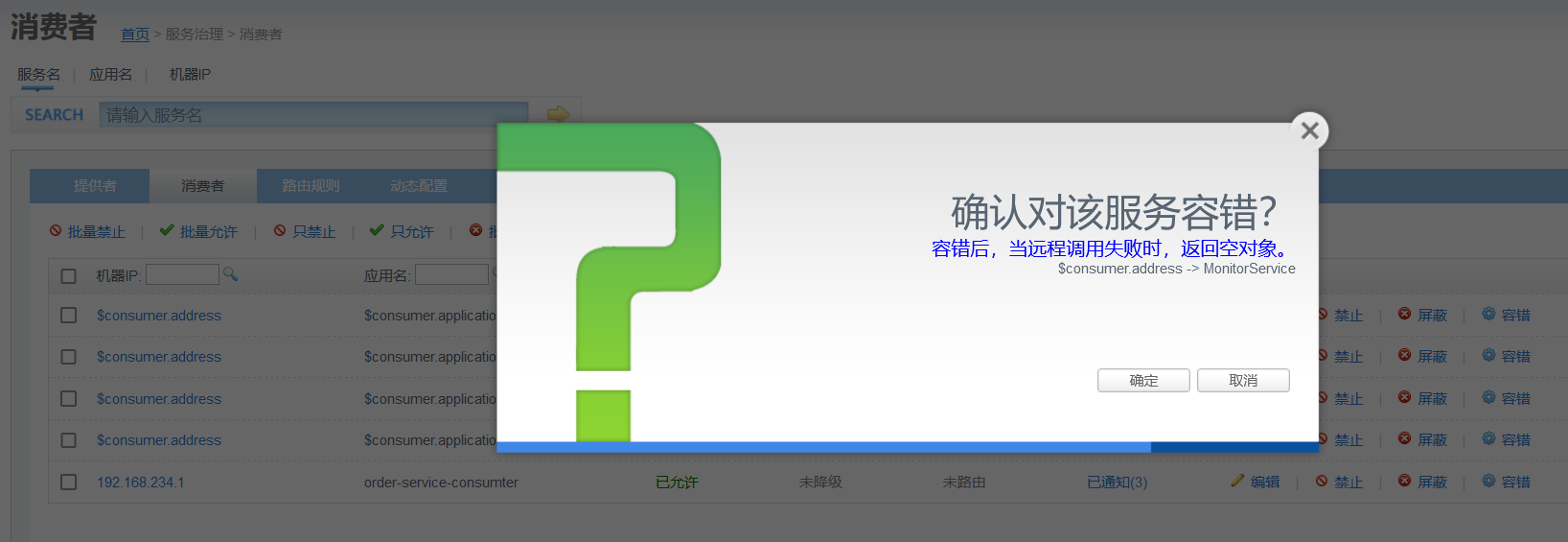Open the 路由规则 tab
The height and width of the screenshot is (542, 1568).
(311, 186)
